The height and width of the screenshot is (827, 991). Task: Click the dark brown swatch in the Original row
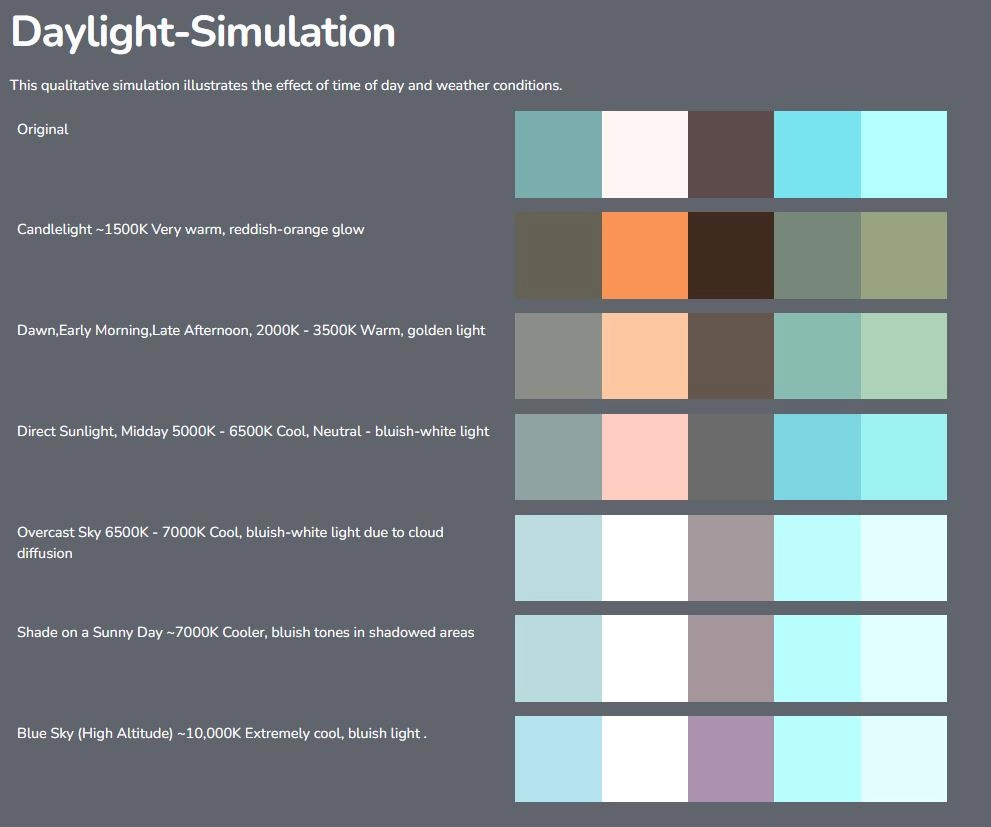731,154
